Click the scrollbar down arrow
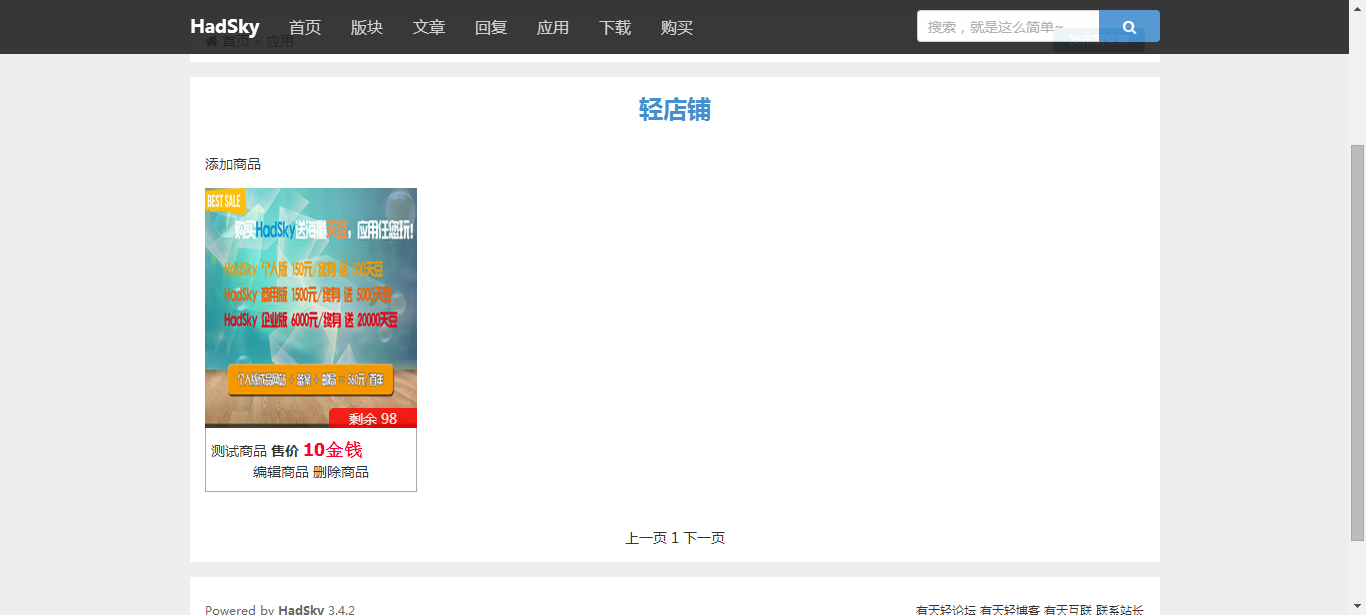Image resolution: width=1366 pixels, height=615 pixels. pos(1357,607)
